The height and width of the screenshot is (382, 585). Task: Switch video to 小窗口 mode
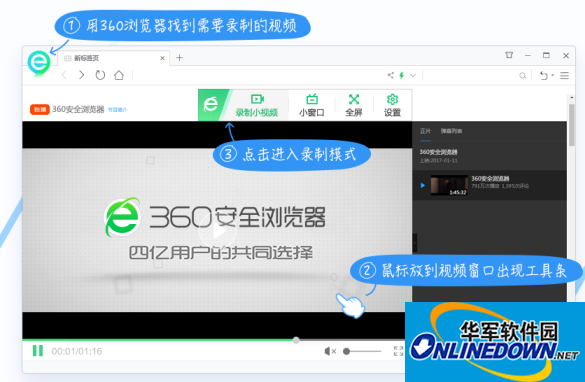(x=312, y=106)
